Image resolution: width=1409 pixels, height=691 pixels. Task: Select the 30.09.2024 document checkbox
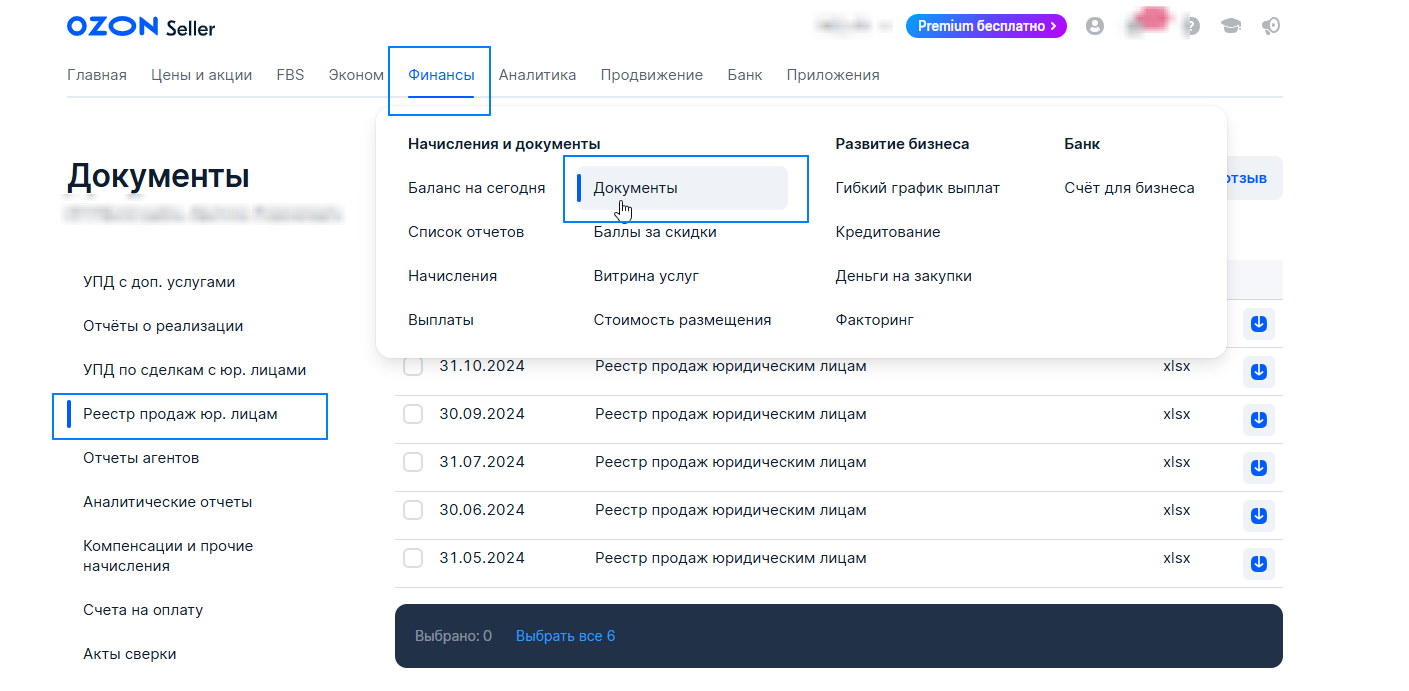pyautogui.click(x=413, y=414)
